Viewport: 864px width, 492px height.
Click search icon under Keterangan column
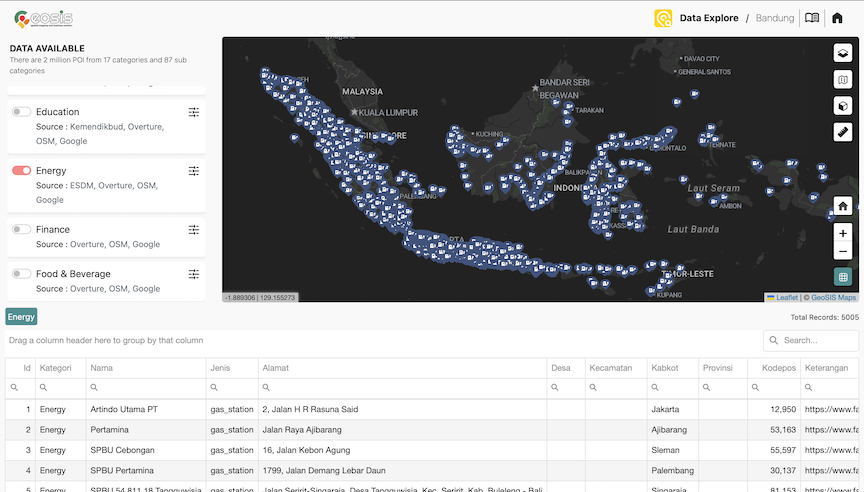(x=808, y=388)
